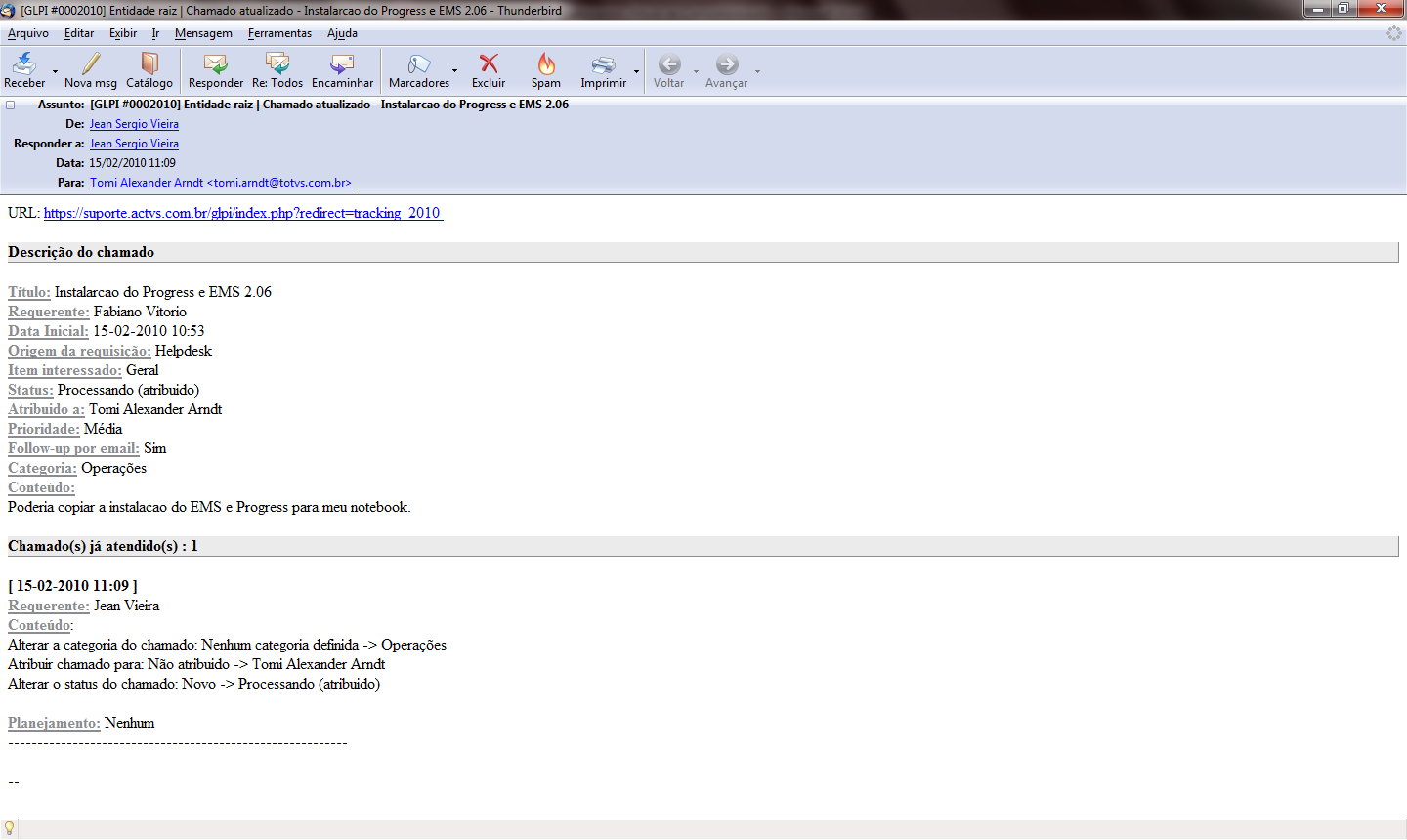Viewport: 1407px width, 840px height.
Task: Reply to all with Re: Todos
Action: [277, 71]
